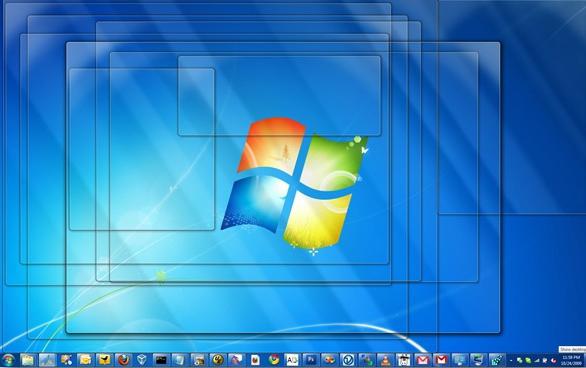Viewport: 586px width, 368px height.
Task: Open the first Gmail envelope icon
Action: coord(423,361)
